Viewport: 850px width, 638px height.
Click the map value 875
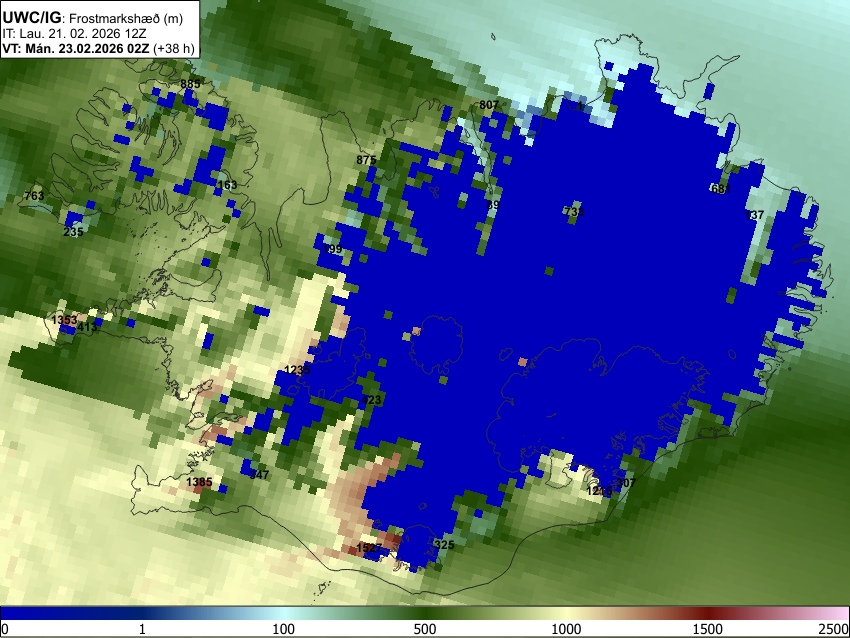(x=366, y=160)
